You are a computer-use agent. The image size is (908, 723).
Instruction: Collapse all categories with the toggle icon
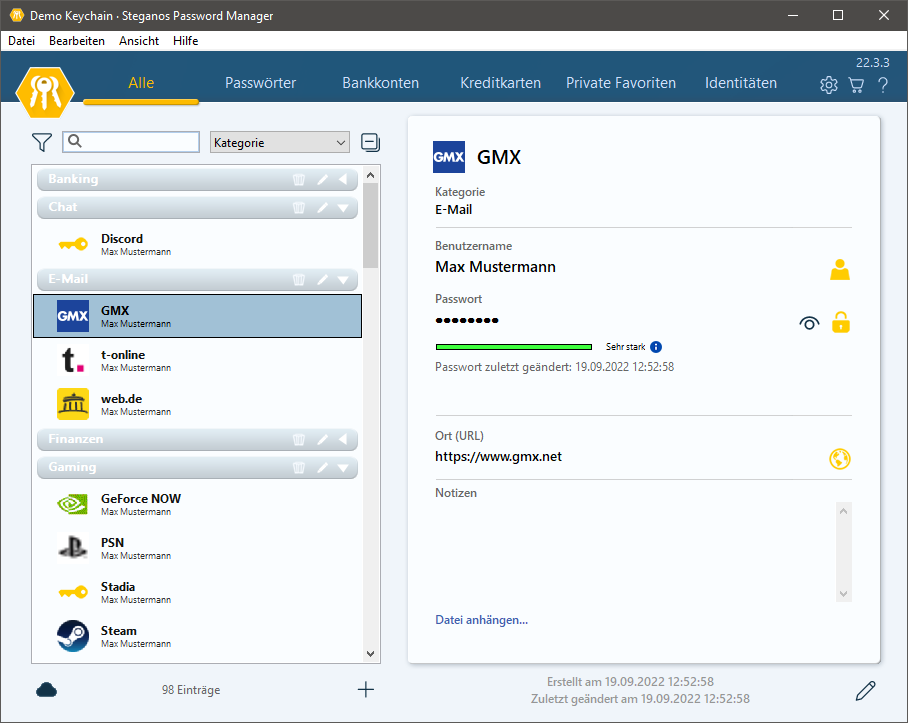tap(370, 142)
